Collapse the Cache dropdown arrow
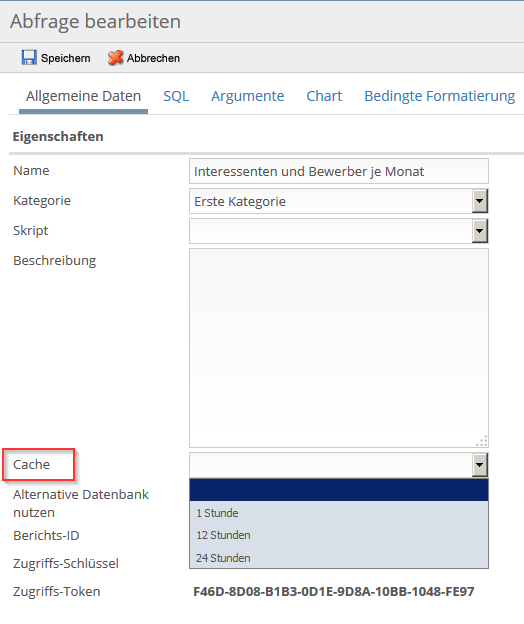 (480, 464)
